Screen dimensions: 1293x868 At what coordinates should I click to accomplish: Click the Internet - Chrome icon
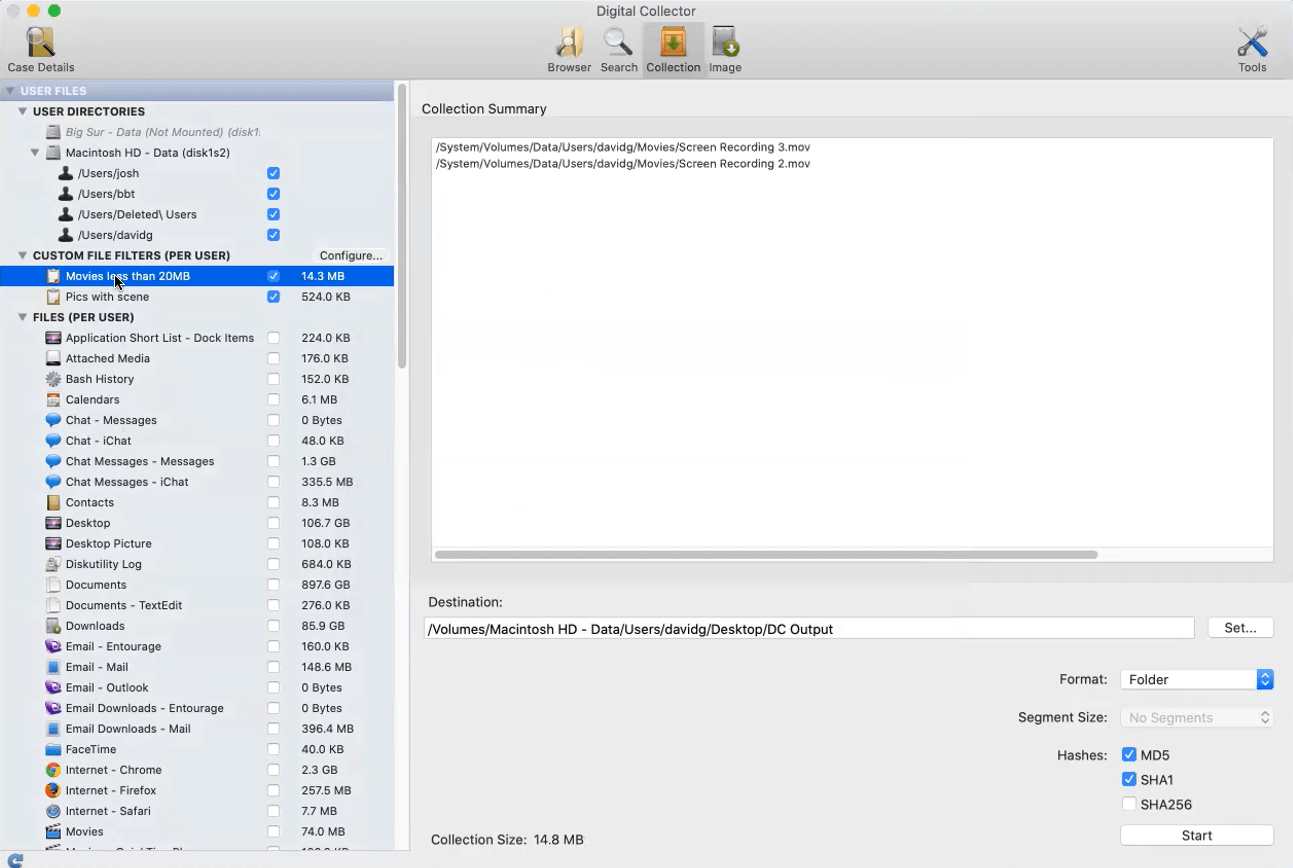53,770
